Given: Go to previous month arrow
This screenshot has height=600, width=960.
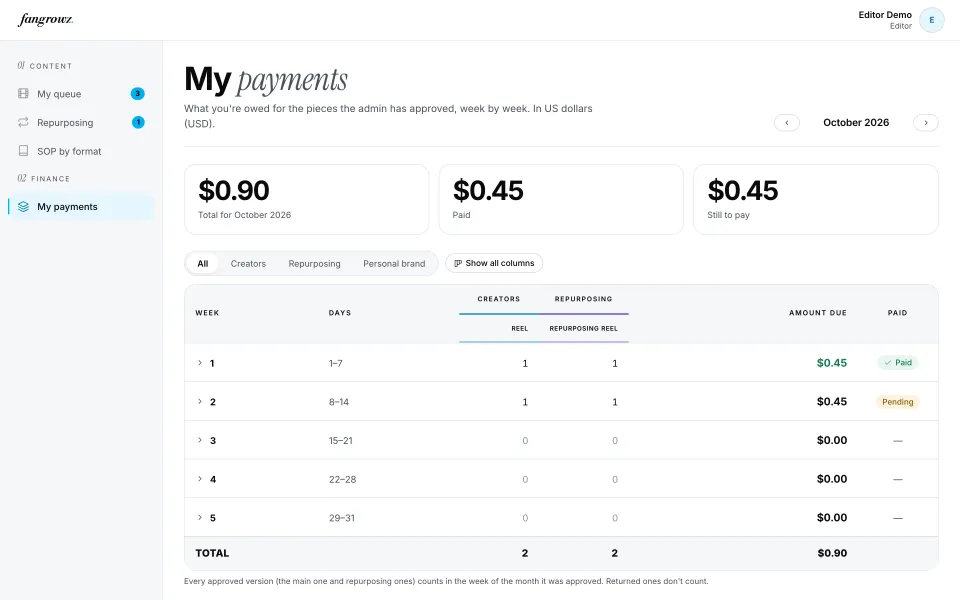Looking at the screenshot, I should coord(787,122).
